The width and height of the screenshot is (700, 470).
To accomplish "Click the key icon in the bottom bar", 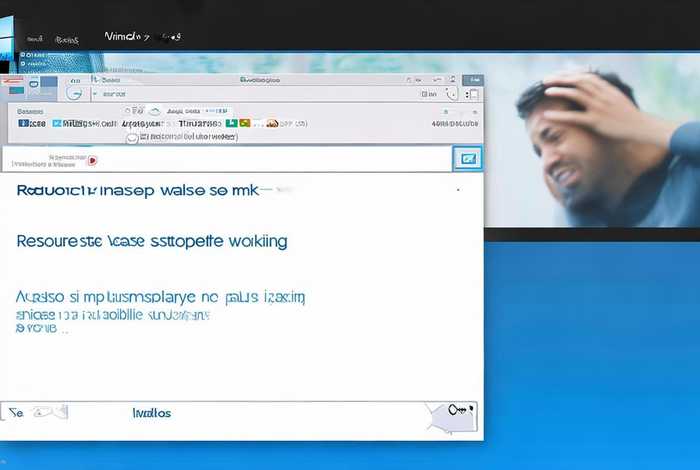I will click(x=460, y=410).
